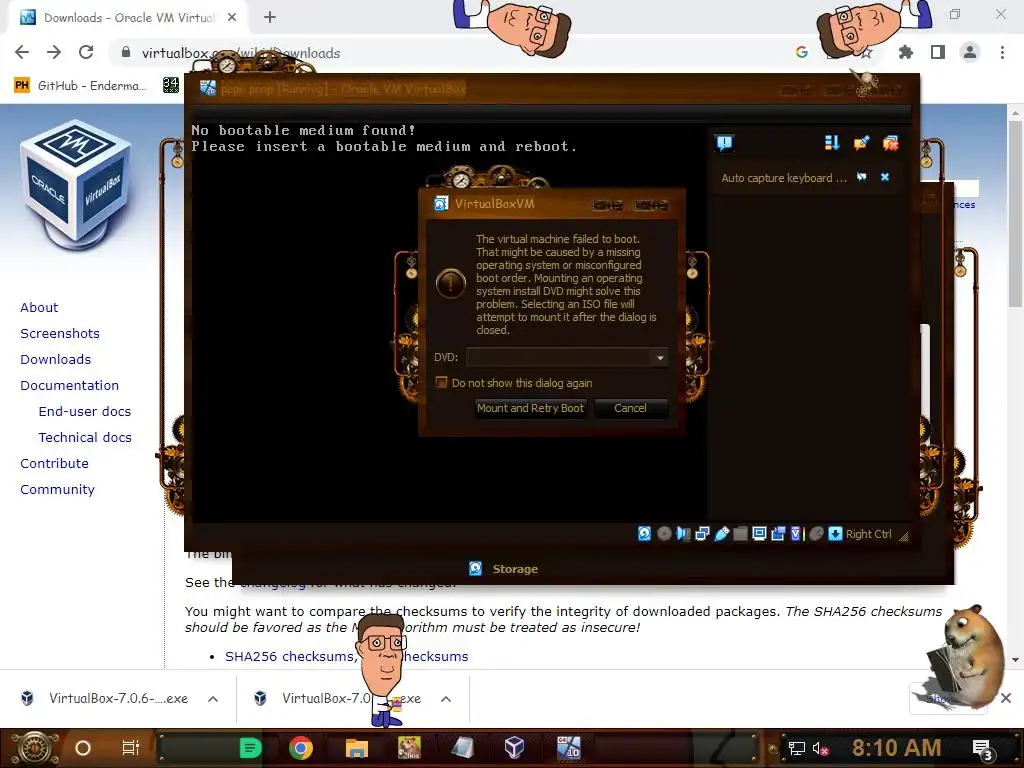Click the display status bar icon
Viewport: 1024px width, 768px height.
[x=759, y=534]
